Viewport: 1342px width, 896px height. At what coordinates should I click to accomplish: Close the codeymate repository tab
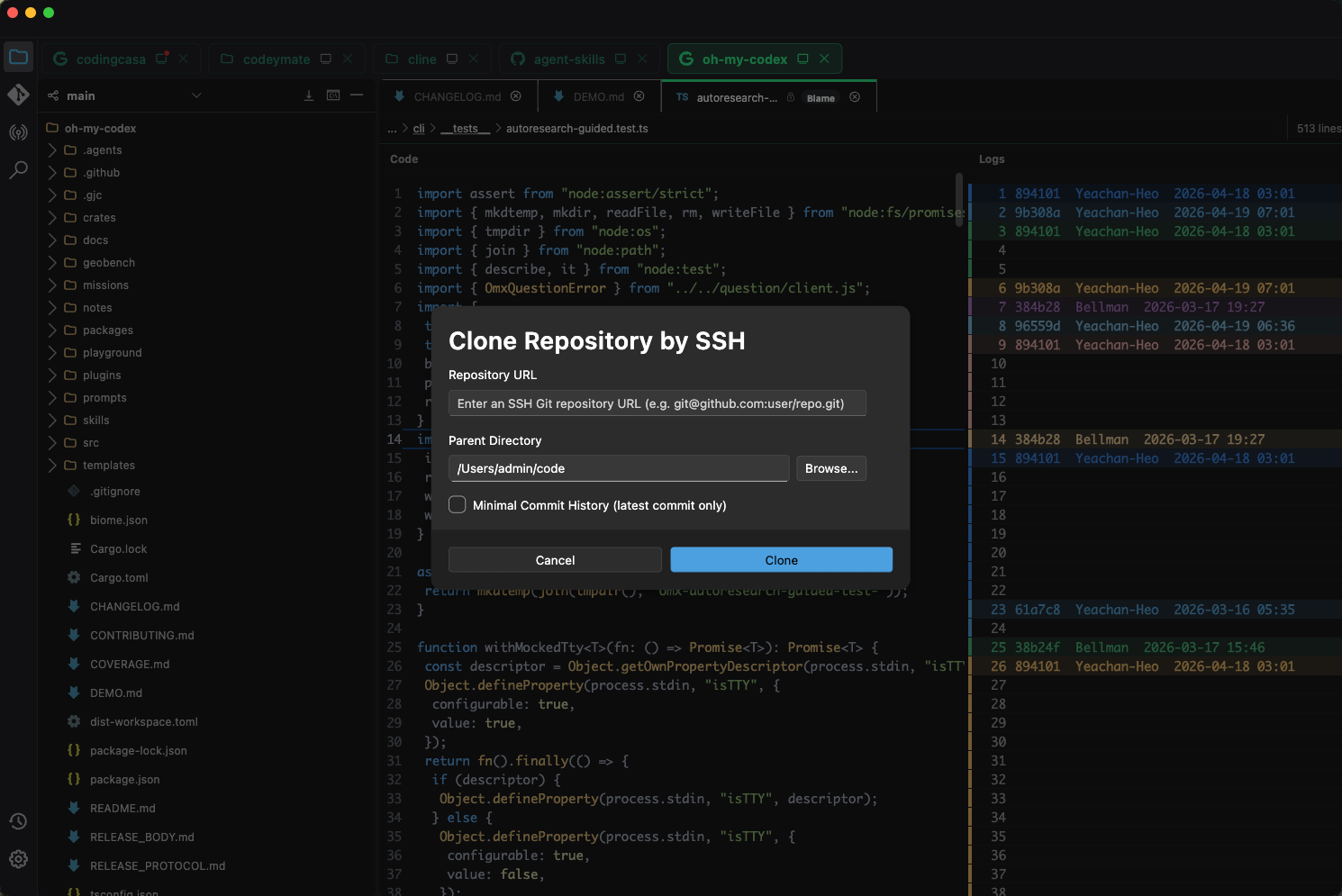point(348,59)
